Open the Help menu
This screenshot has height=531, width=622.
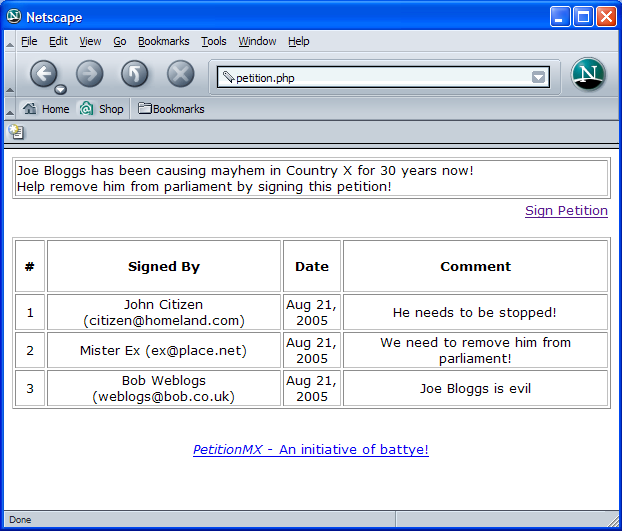[x=298, y=41]
